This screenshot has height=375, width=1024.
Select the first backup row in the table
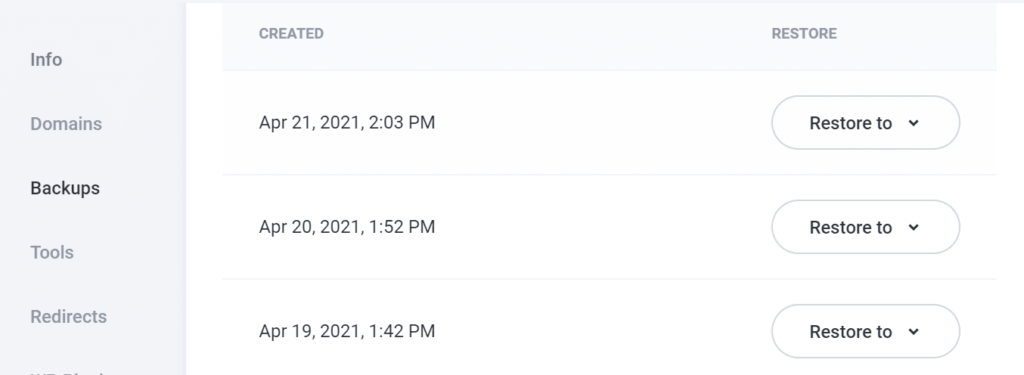[x=609, y=123]
